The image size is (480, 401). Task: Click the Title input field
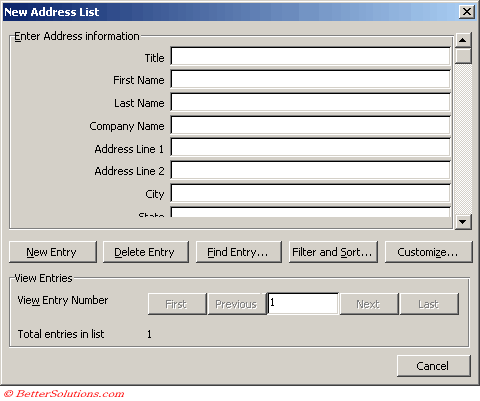pyautogui.click(x=310, y=56)
